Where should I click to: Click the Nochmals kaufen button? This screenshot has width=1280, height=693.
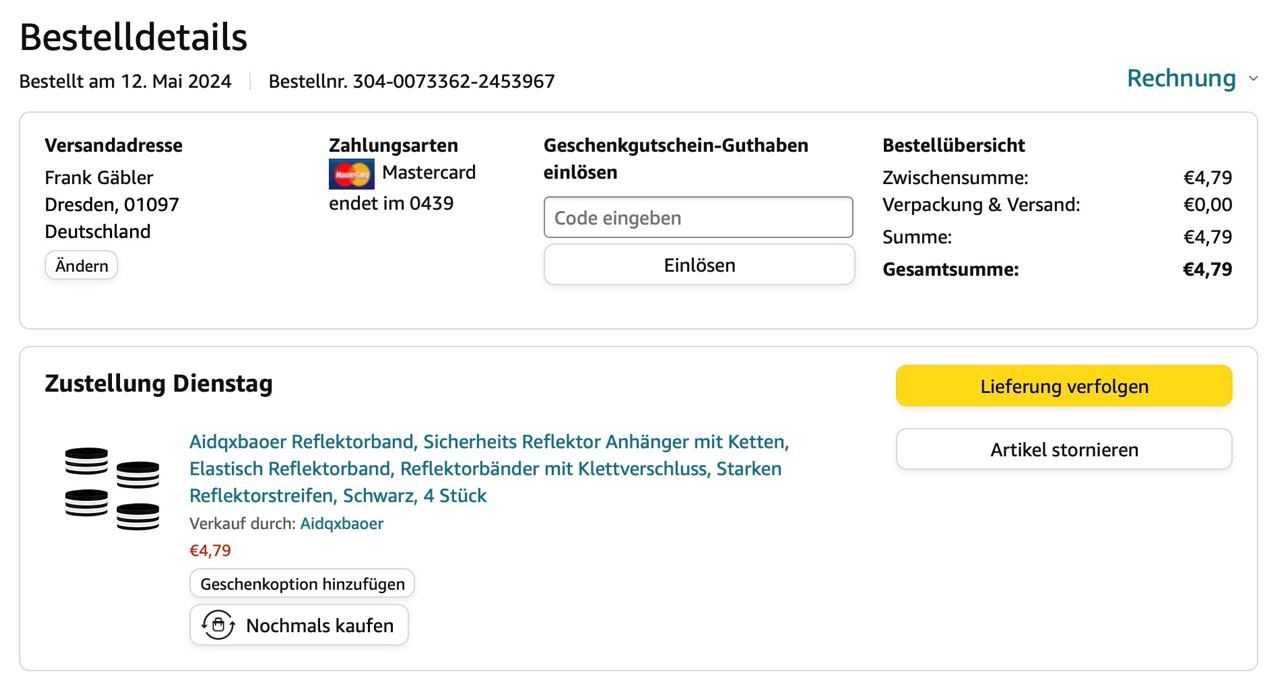[x=299, y=625]
